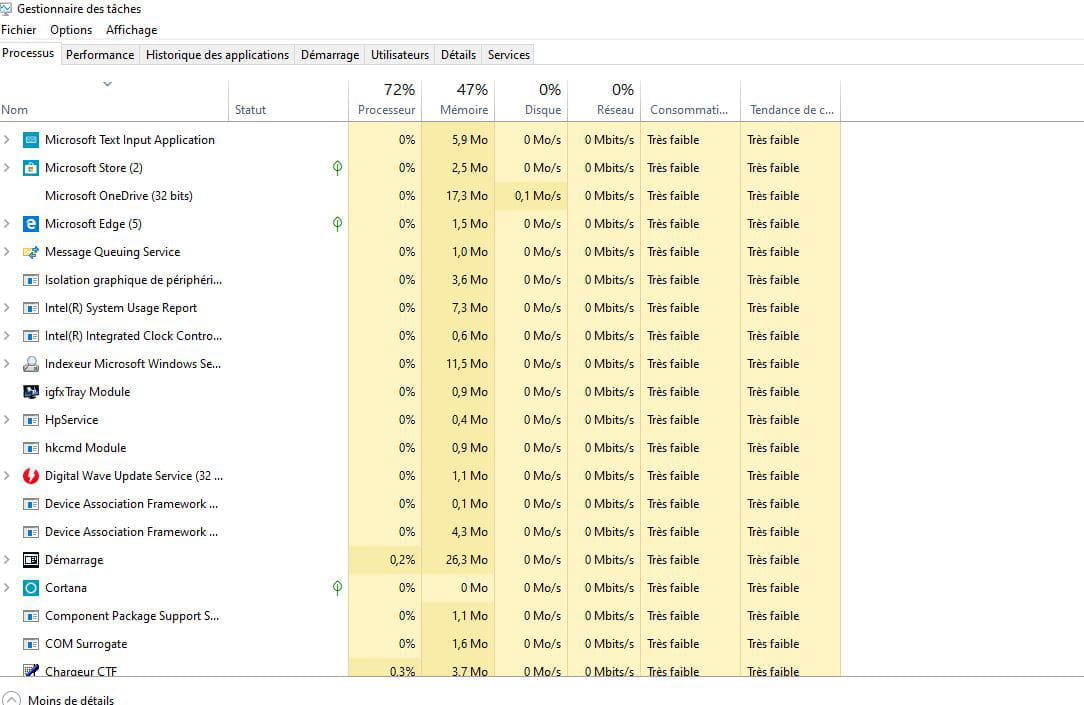
Task: Switch to the Services tab
Action: (509, 55)
